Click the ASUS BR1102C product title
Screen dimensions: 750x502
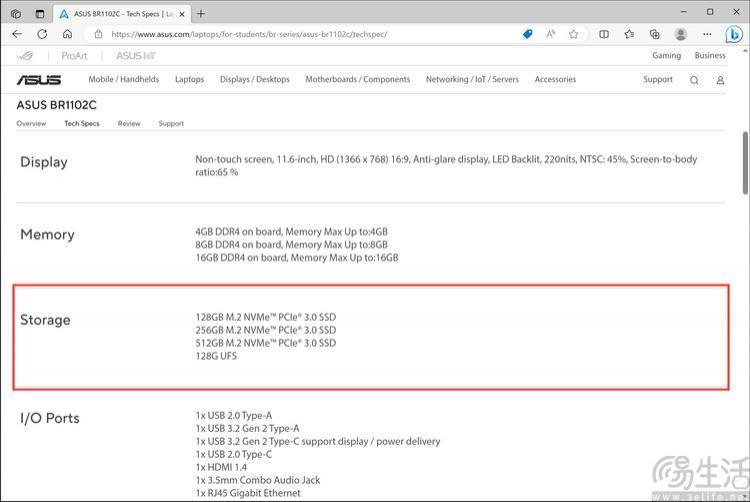tap(56, 105)
